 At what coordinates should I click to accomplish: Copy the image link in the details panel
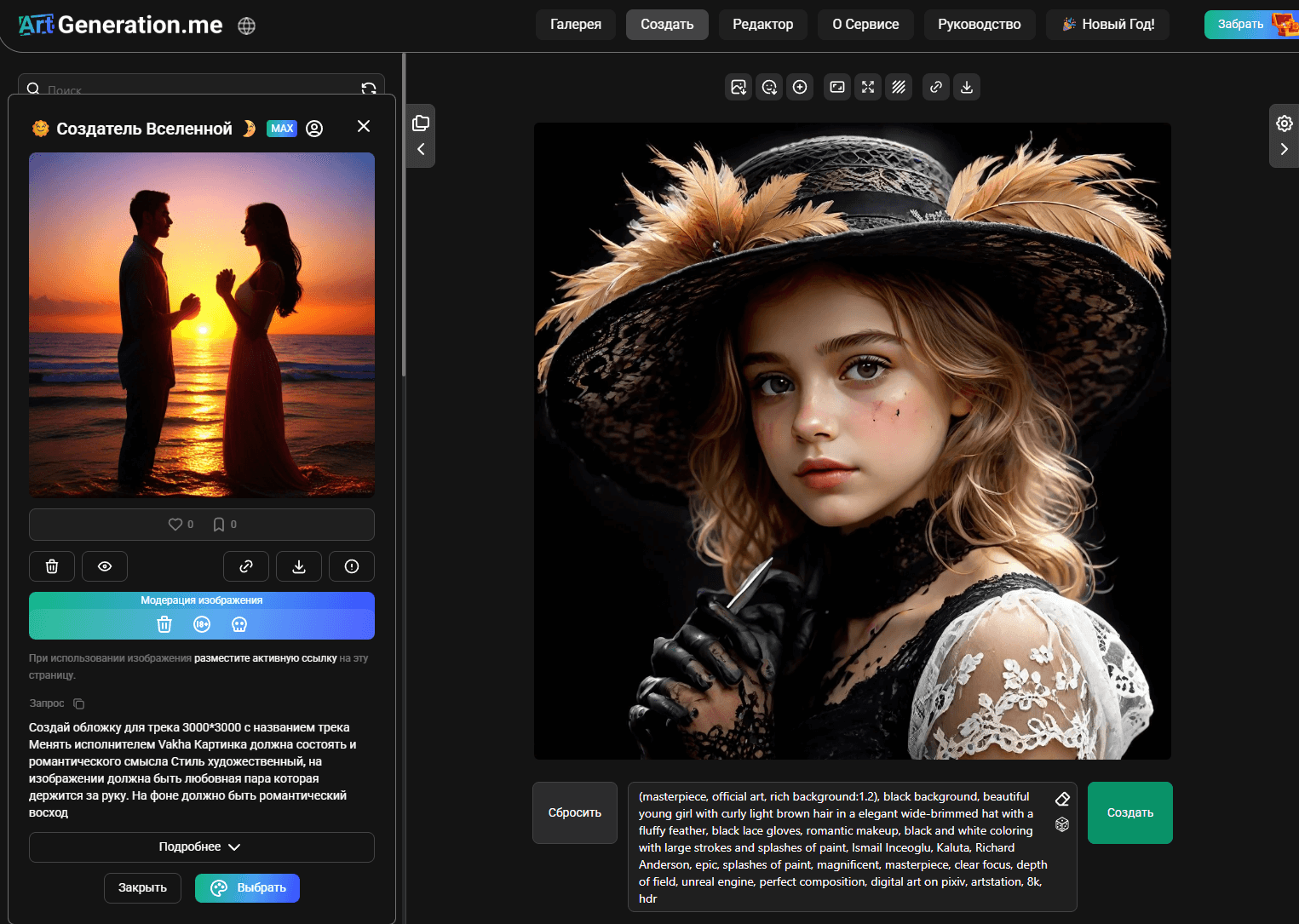(246, 566)
